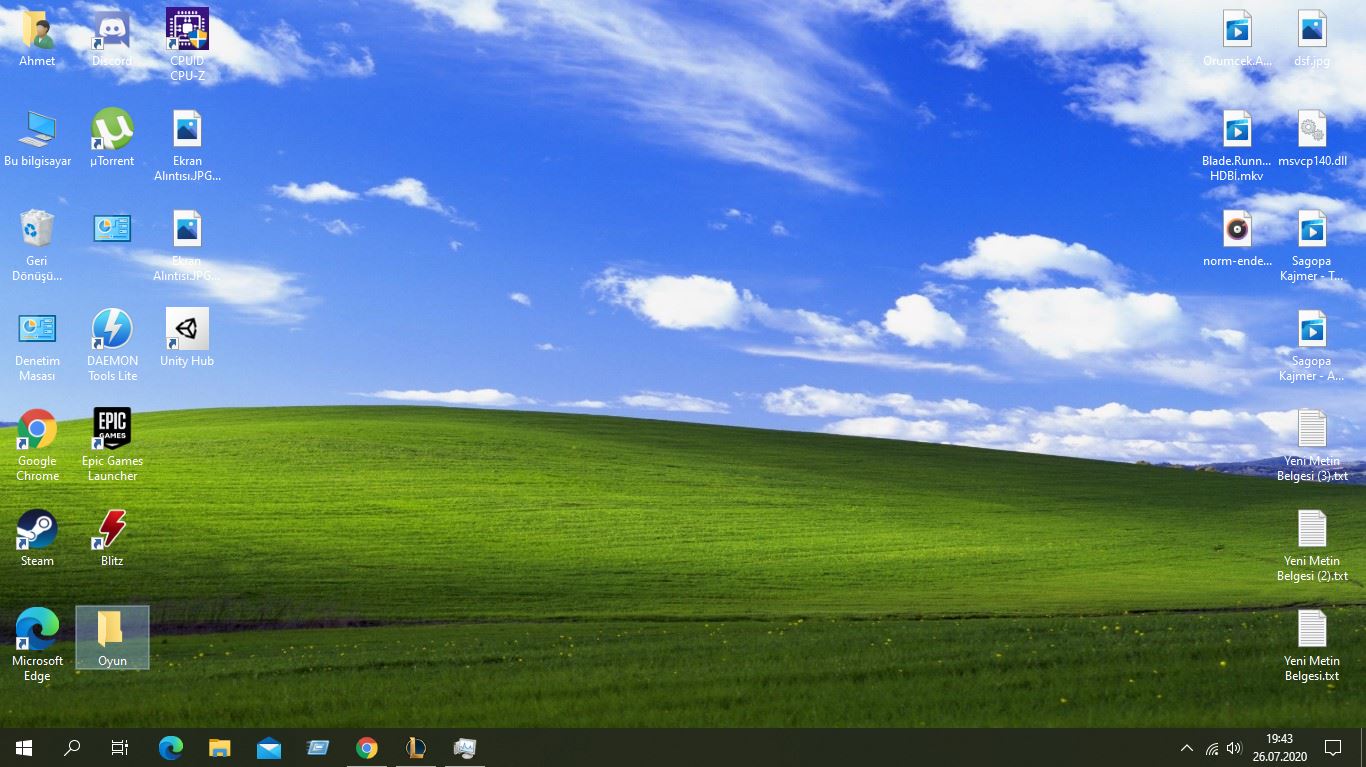This screenshot has height=767, width=1366.
Task: Open File Explorer from the taskbar
Action: 220,747
